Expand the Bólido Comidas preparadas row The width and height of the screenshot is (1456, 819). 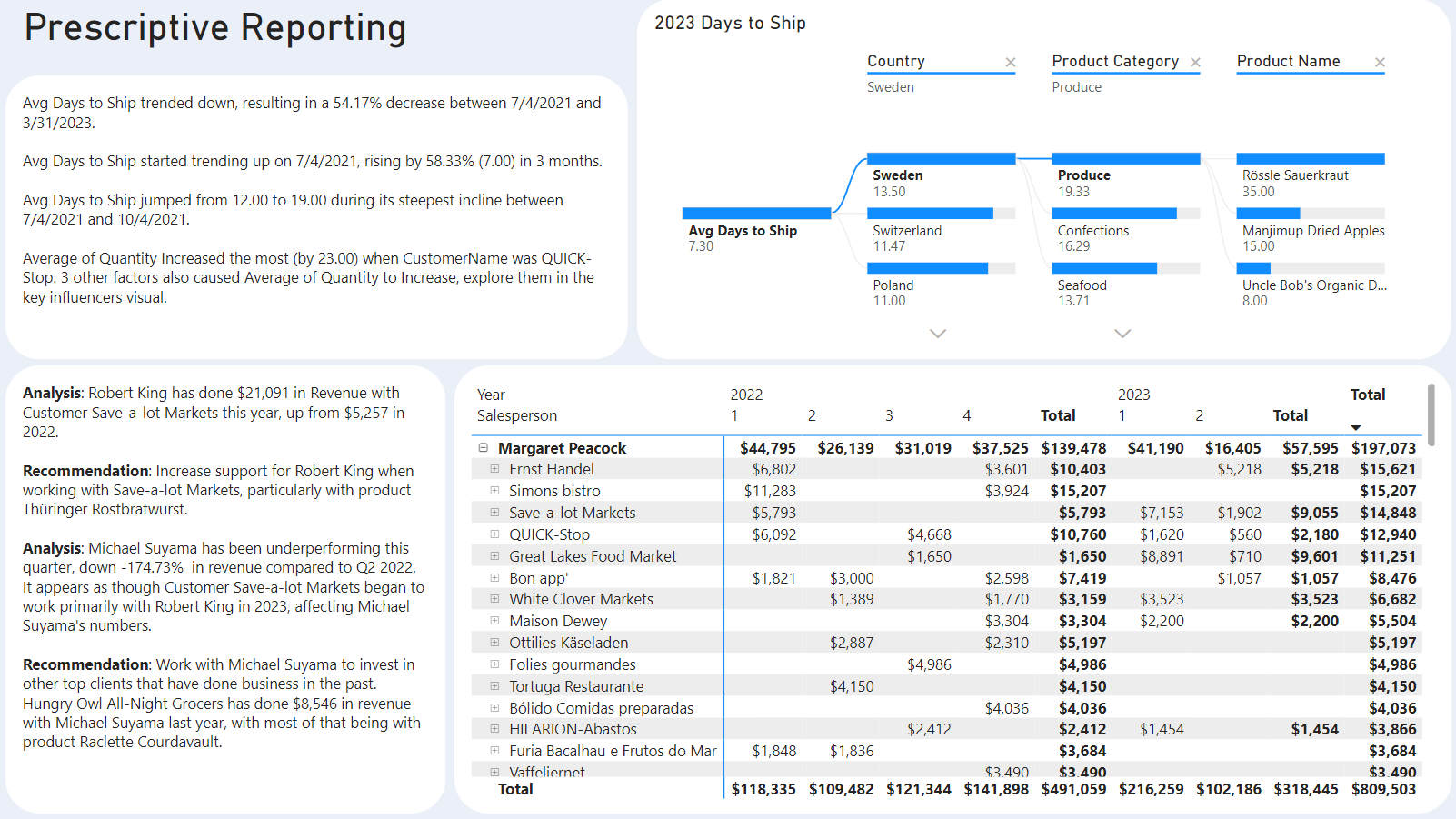tap(494, 708)
